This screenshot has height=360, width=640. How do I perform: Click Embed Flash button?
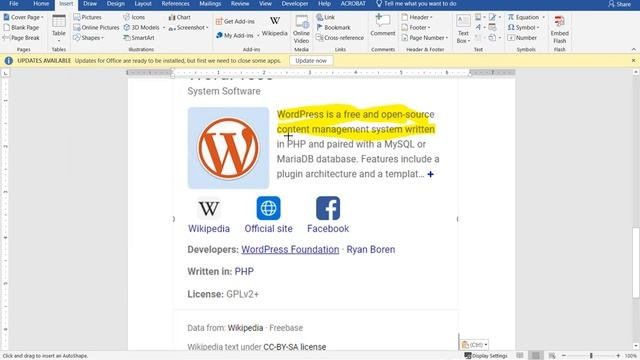[560, 29]
